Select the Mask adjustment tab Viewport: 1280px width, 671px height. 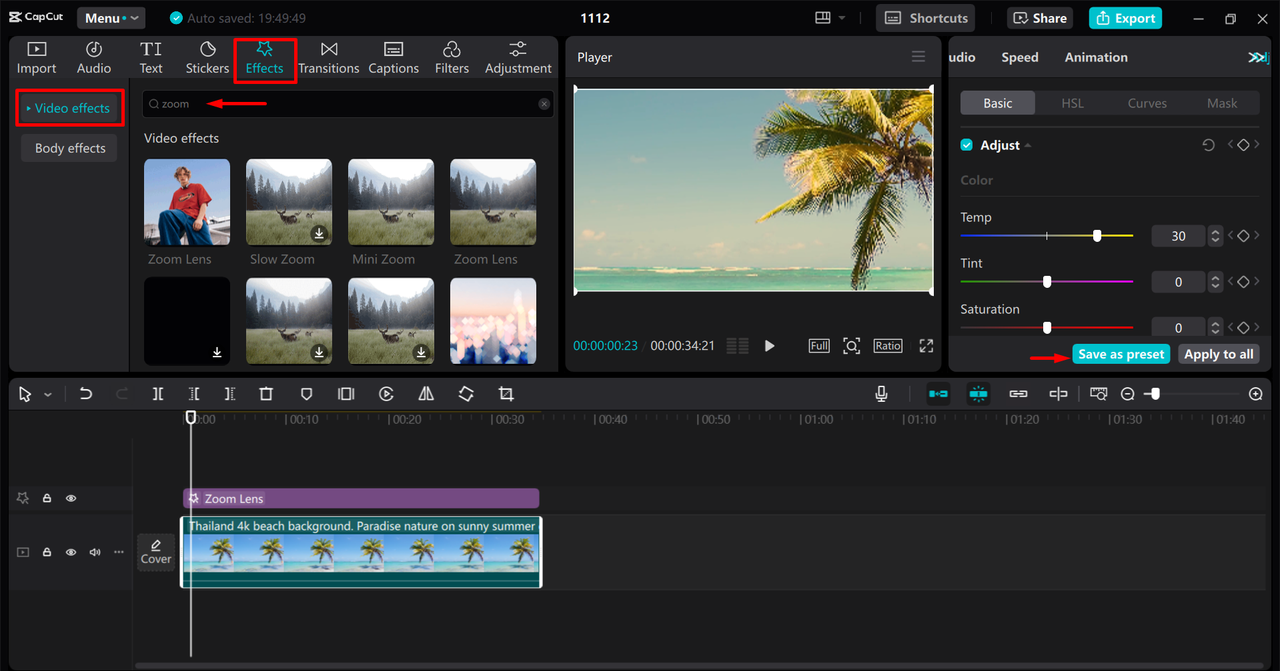pos(1222,103)
